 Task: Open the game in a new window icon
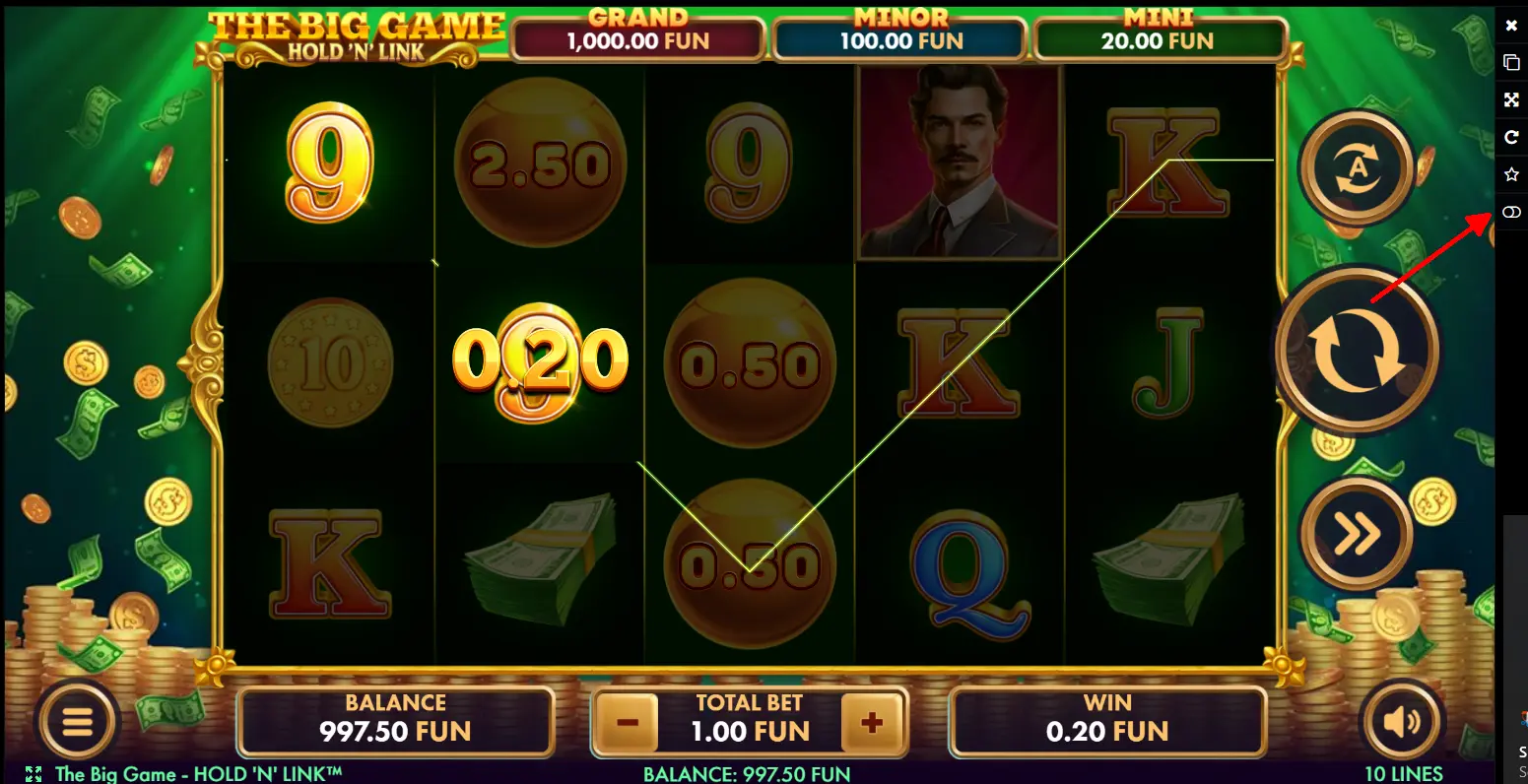pyautogui.click(x=1511, y=62)
